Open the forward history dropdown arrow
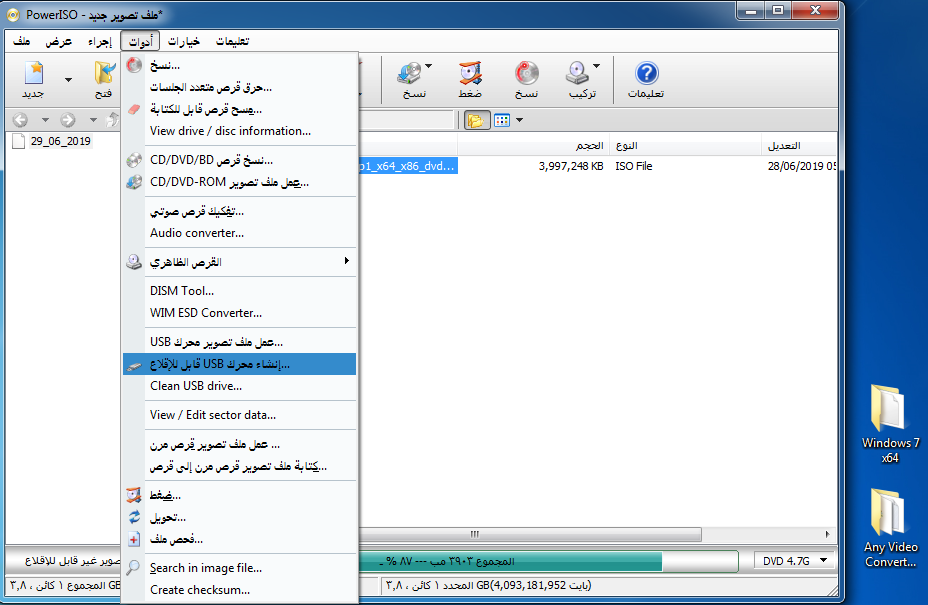The height and width of the screenshot is (605, 928). pos(93,120)
